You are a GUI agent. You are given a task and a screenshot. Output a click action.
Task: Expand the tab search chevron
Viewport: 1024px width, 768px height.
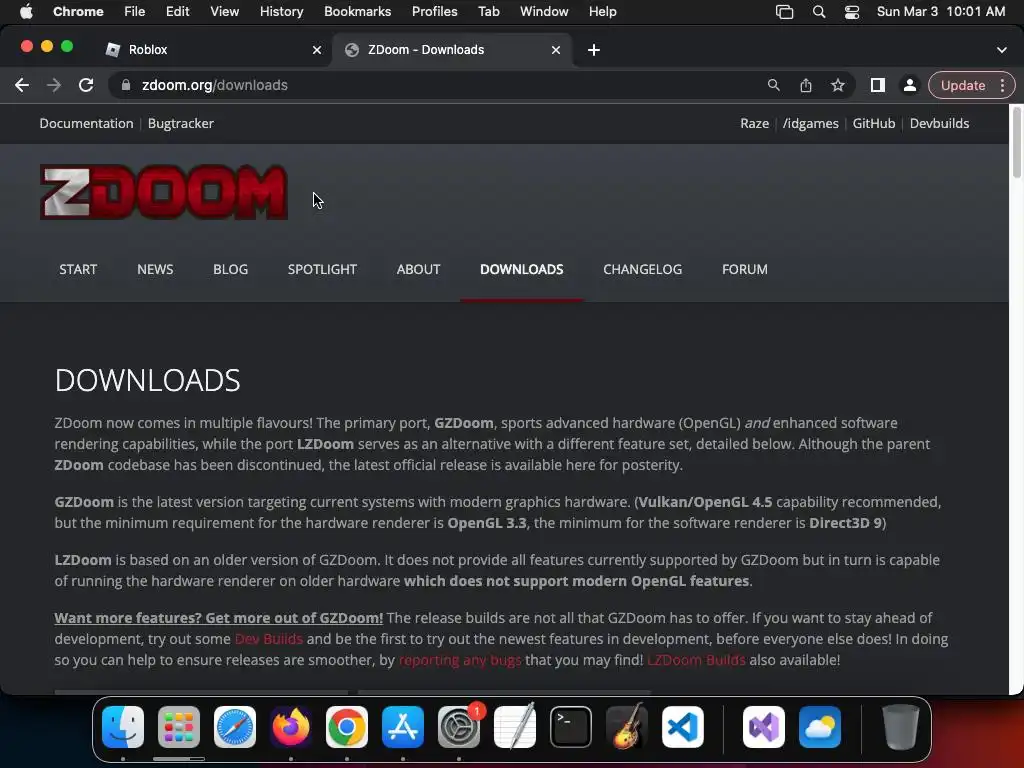pos(1001,50)
